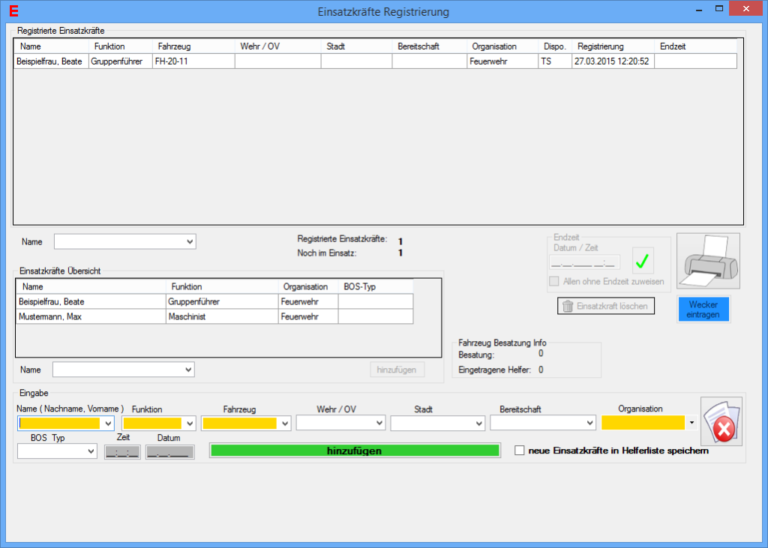Sort by Name column in registered list
The height and width of the screenshot is (548, 768).
coord(51,47)
